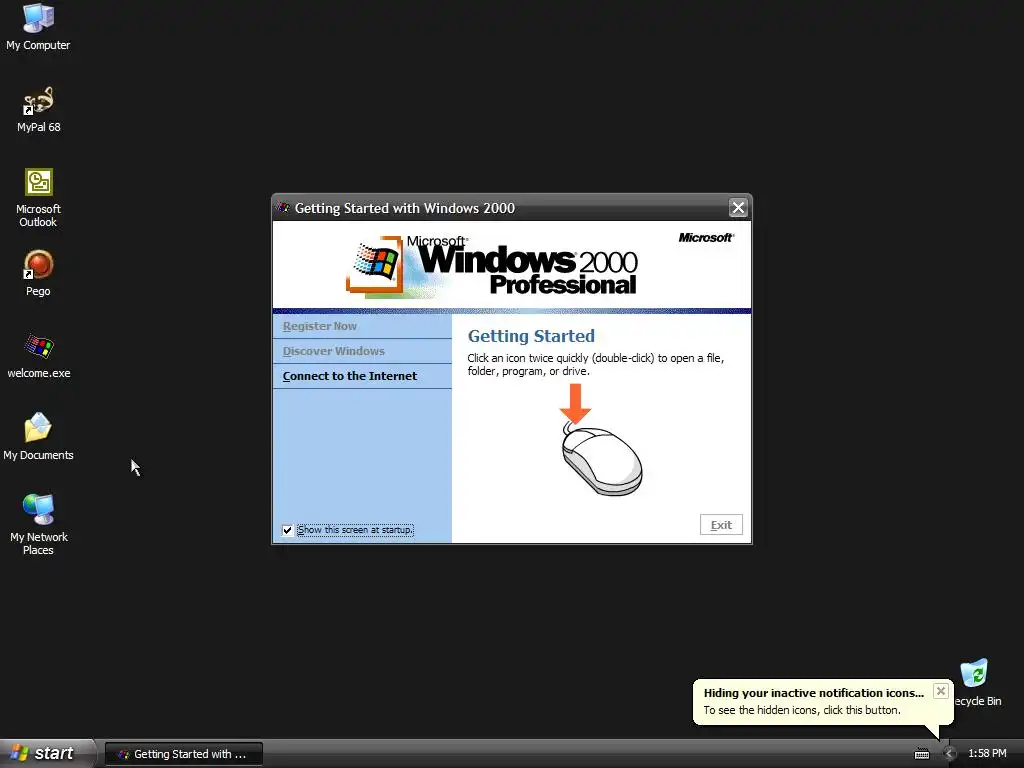This screenshot has height=768, width=1024.
Task: Select the My Network Places icon
Action: pos(38,524)
